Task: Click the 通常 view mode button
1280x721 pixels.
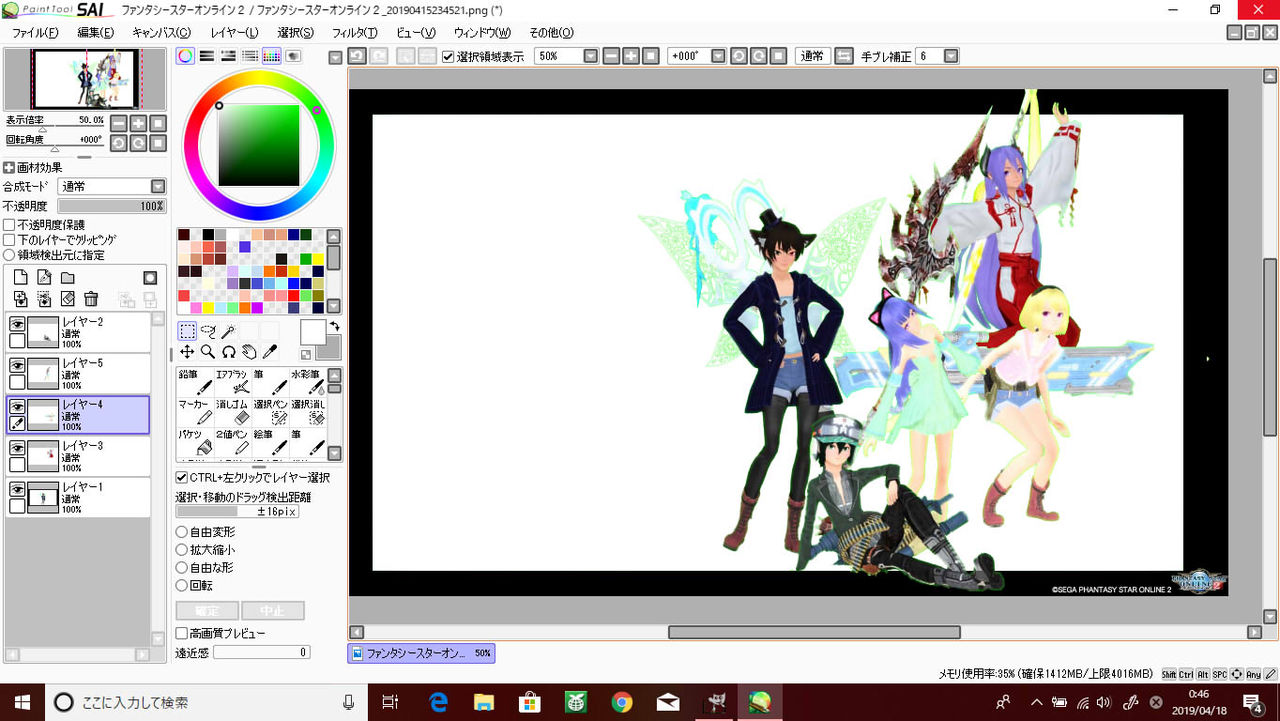Action: [x=813, y=56]
